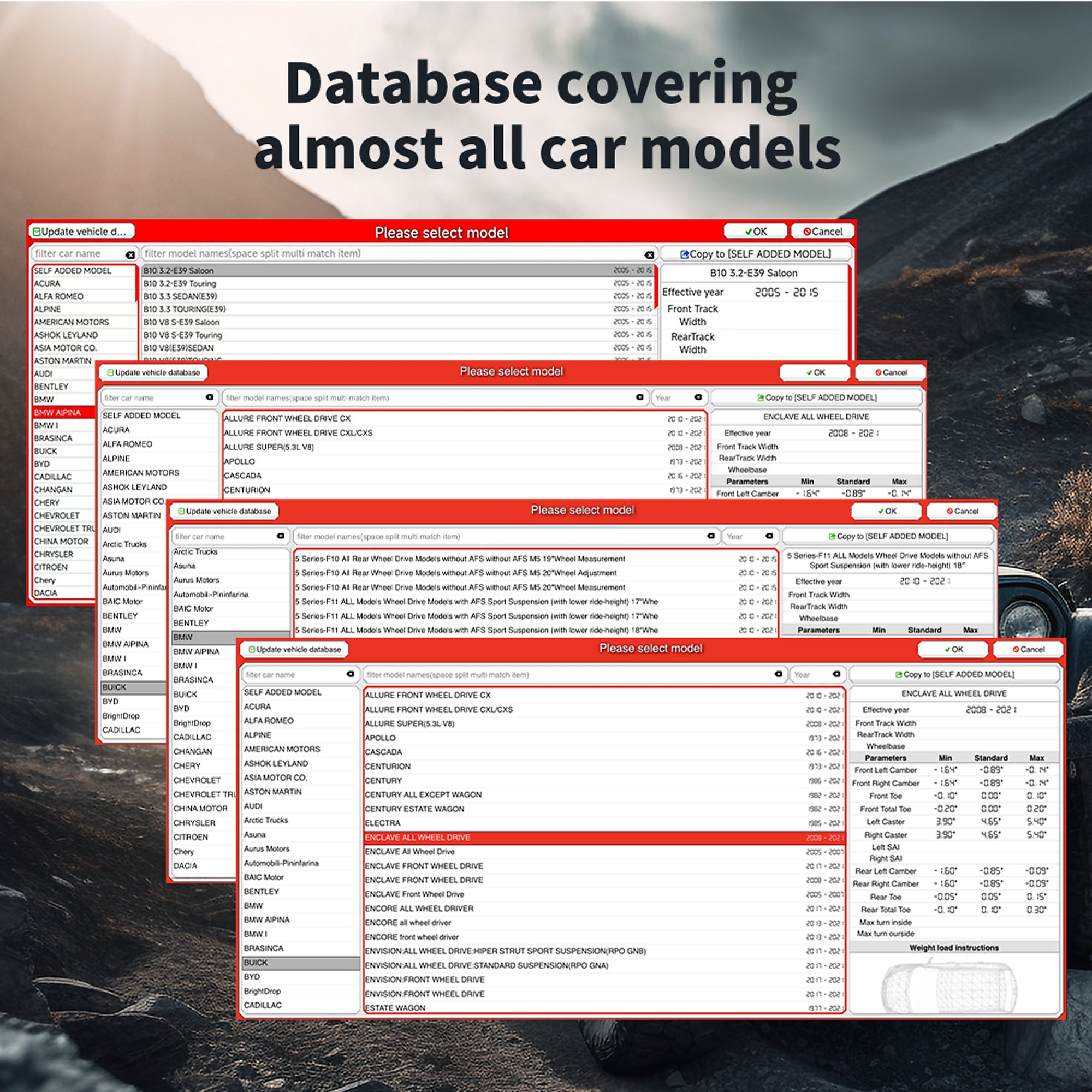Click OK in the 5 Series window
The height and width of the screenshot is (1092, 1092).
pos(887,511)
